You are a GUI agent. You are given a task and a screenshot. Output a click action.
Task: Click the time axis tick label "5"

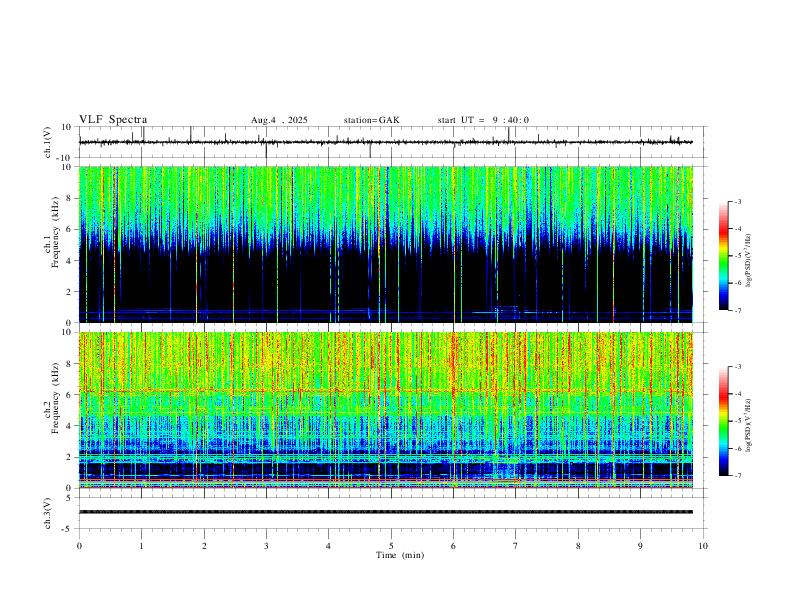[x=391, y=546]
